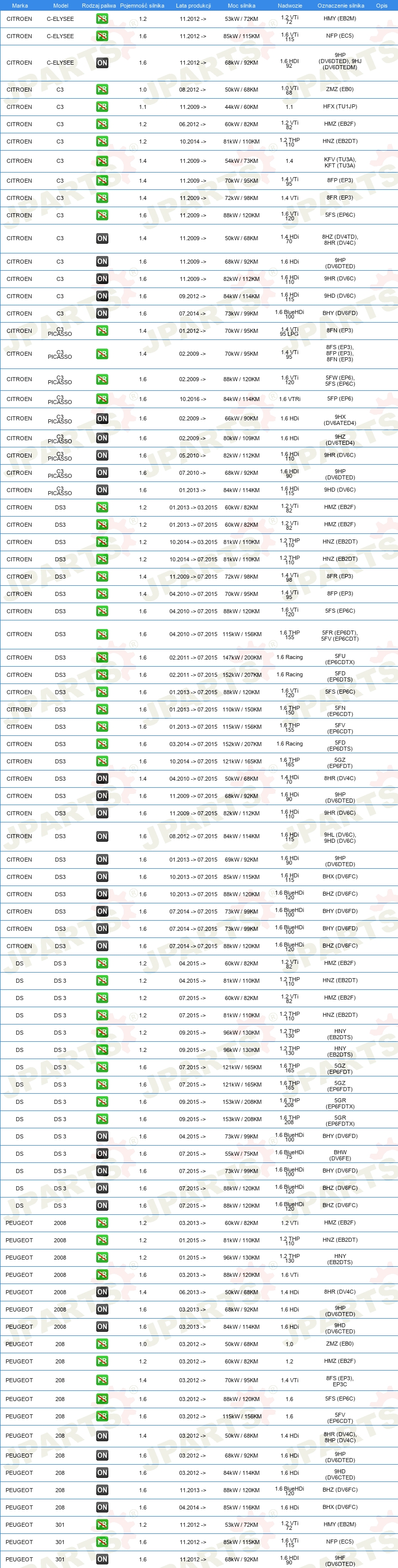Click the Marka column header
This screenshot has width=398, height=1568.
point(19,6)
